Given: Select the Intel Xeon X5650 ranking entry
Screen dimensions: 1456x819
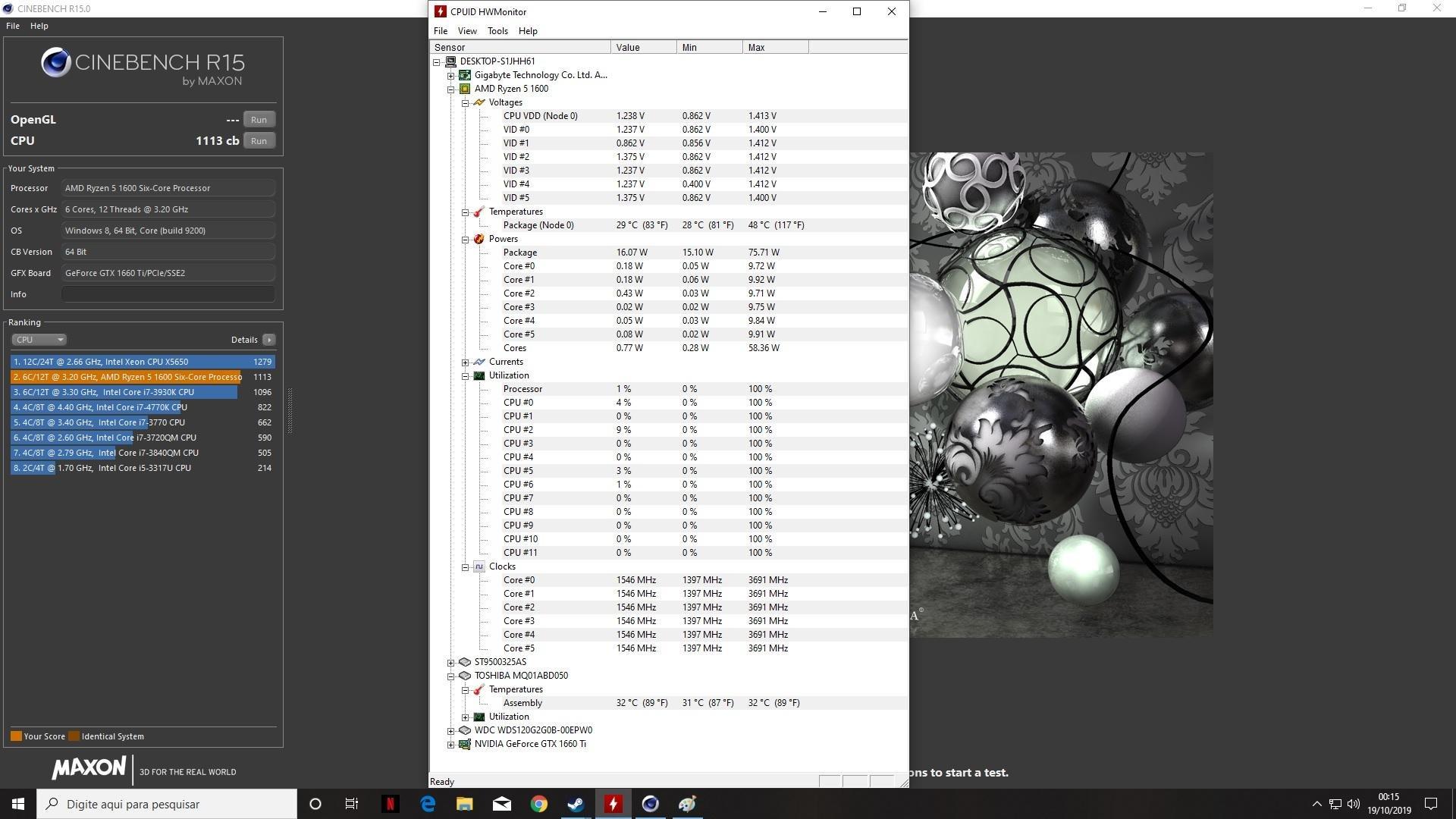Looking at the screenshot, I should coord(143,362).
